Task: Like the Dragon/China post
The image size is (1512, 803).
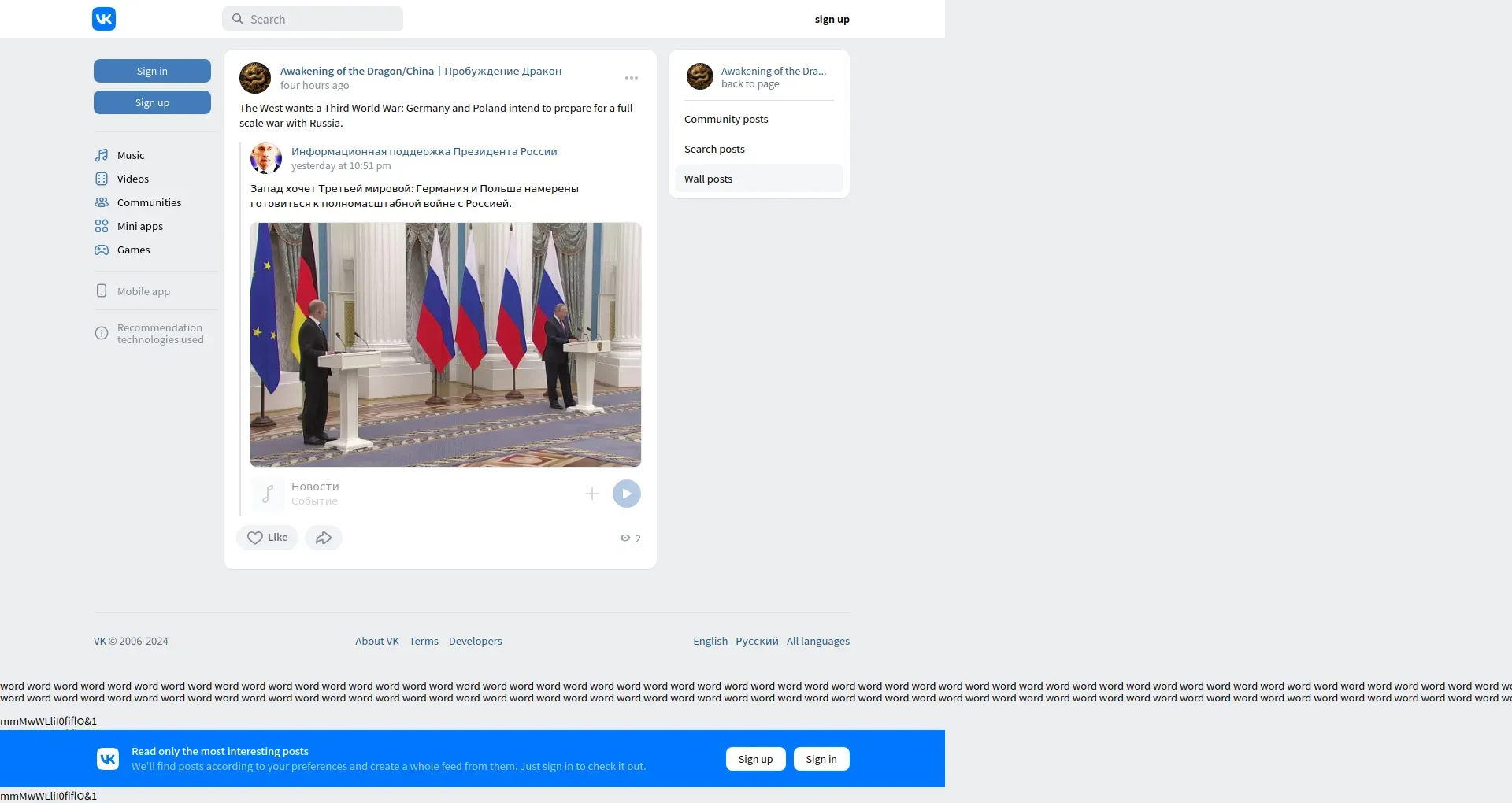Action: [x=267, y=538]
